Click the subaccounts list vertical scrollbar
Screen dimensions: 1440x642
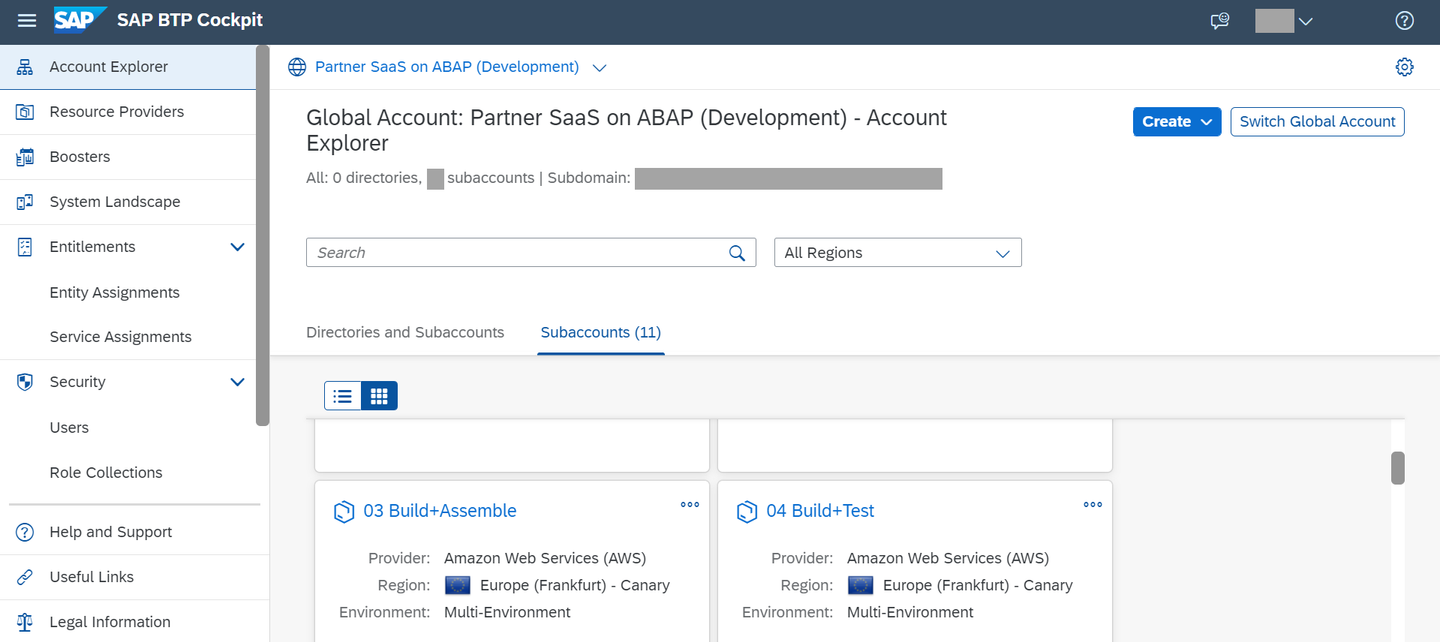1398,468
